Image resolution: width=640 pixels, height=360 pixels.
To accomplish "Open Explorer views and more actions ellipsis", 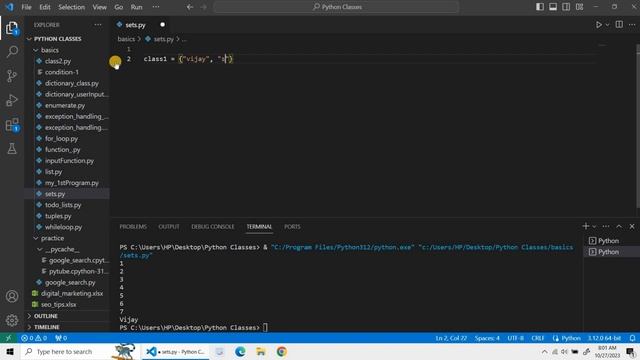I will [98, 25].
